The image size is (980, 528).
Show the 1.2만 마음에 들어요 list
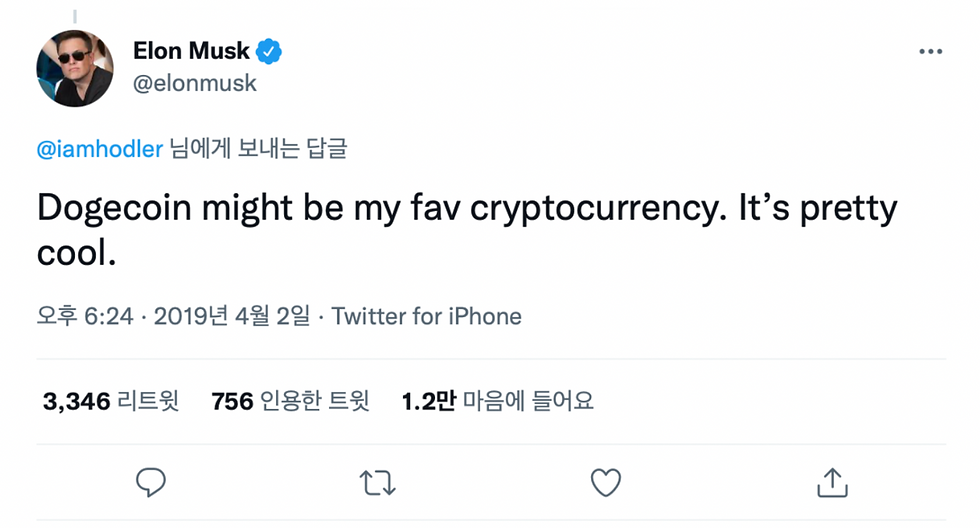(497, 402)
